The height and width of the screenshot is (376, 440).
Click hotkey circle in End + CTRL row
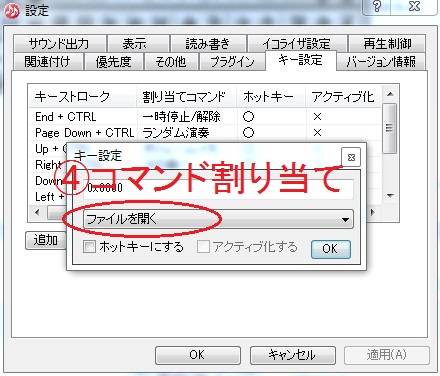[248, 117]
